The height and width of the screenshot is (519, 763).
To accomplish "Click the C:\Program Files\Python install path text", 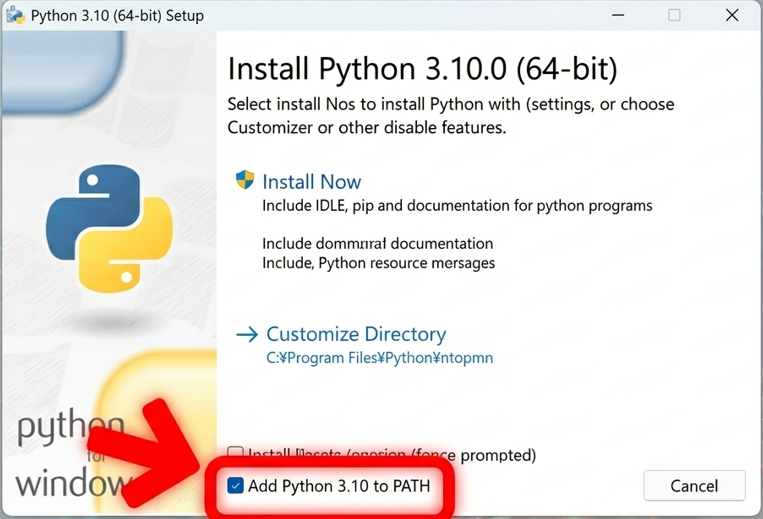I will (x=379, y=357).
